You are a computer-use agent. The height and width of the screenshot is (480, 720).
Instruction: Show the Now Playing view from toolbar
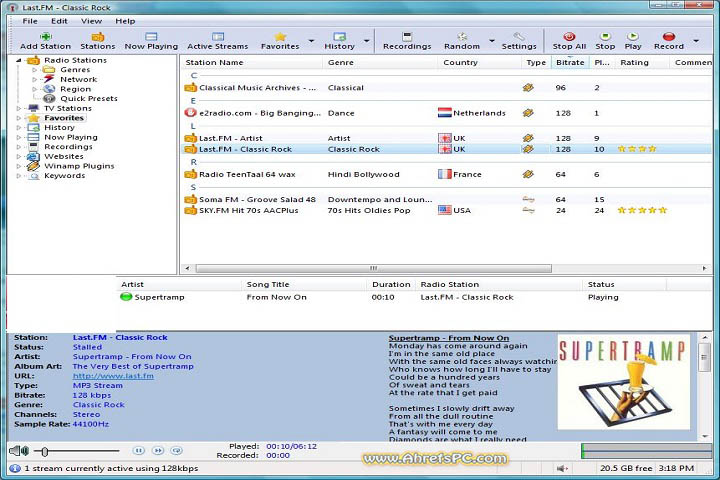[x=151, y=40]
